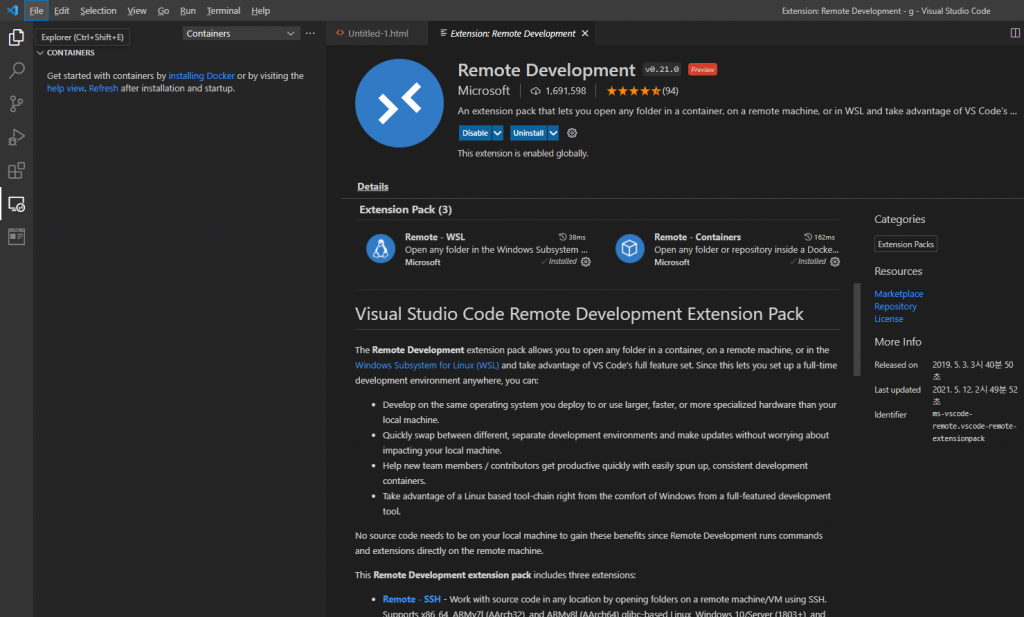1024x617 pixels.
Task: Open the Help menu
Action: tap(261, 10)
